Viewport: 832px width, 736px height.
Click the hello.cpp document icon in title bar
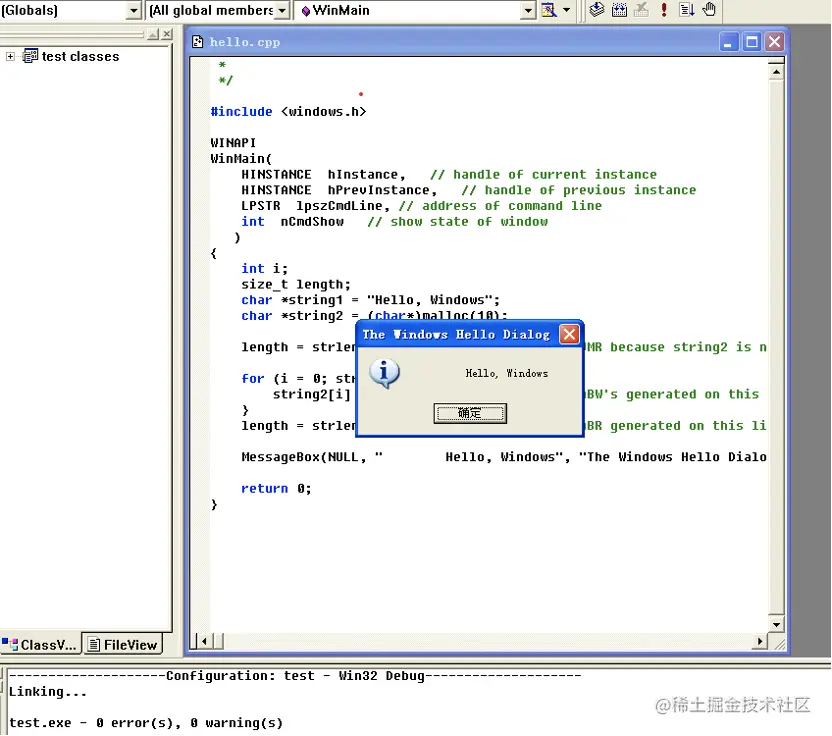pos(198,42)
